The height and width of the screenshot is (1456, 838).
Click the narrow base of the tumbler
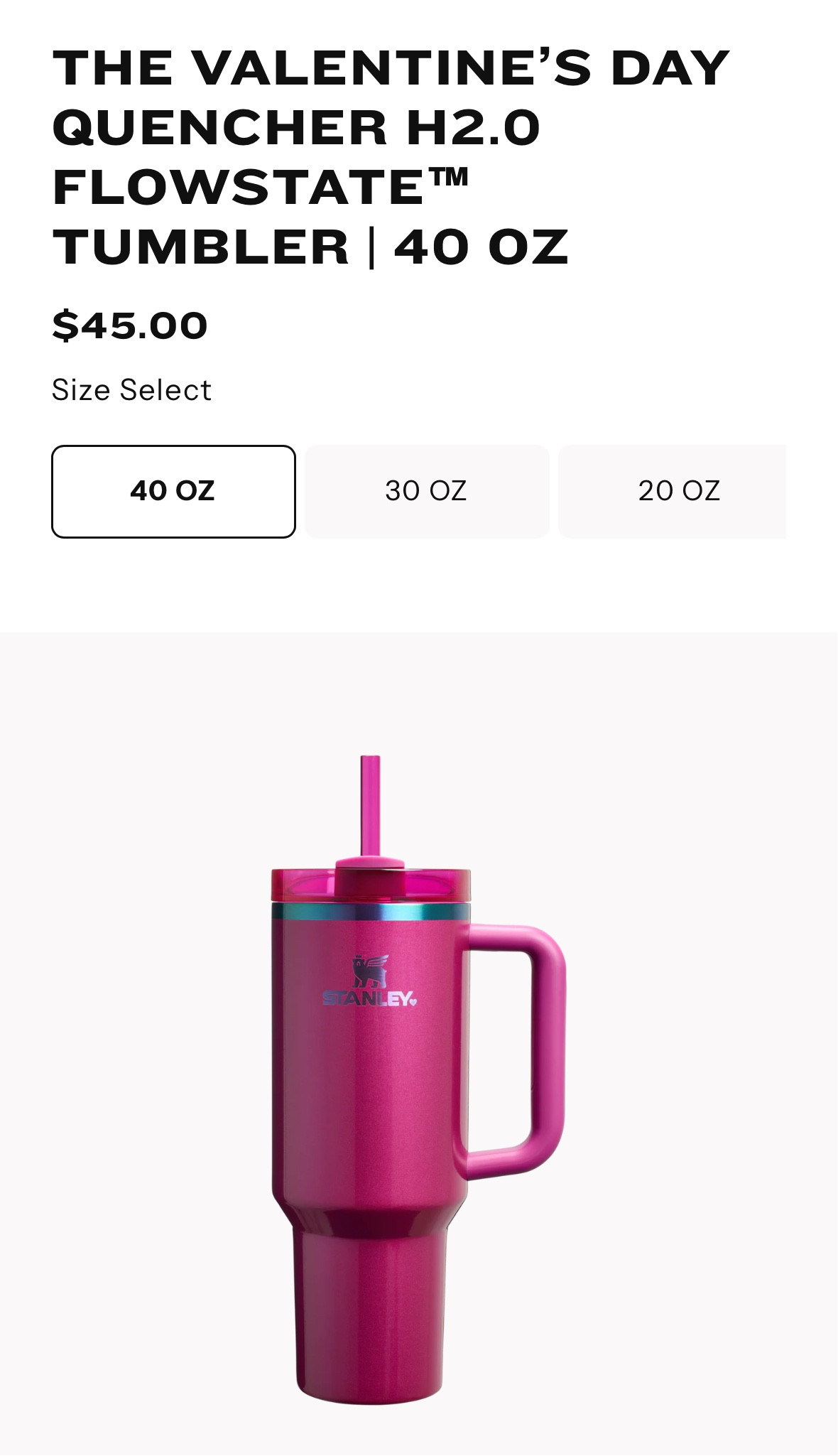[x=370, y=1318]
